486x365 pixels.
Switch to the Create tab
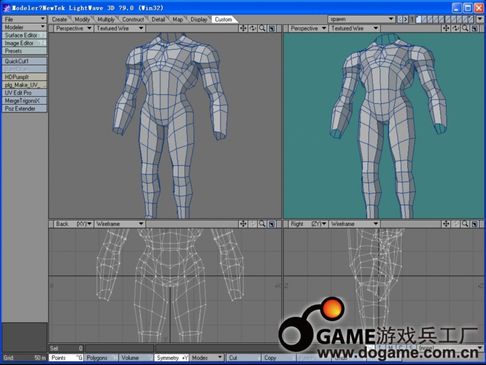[x=59, y=19]
